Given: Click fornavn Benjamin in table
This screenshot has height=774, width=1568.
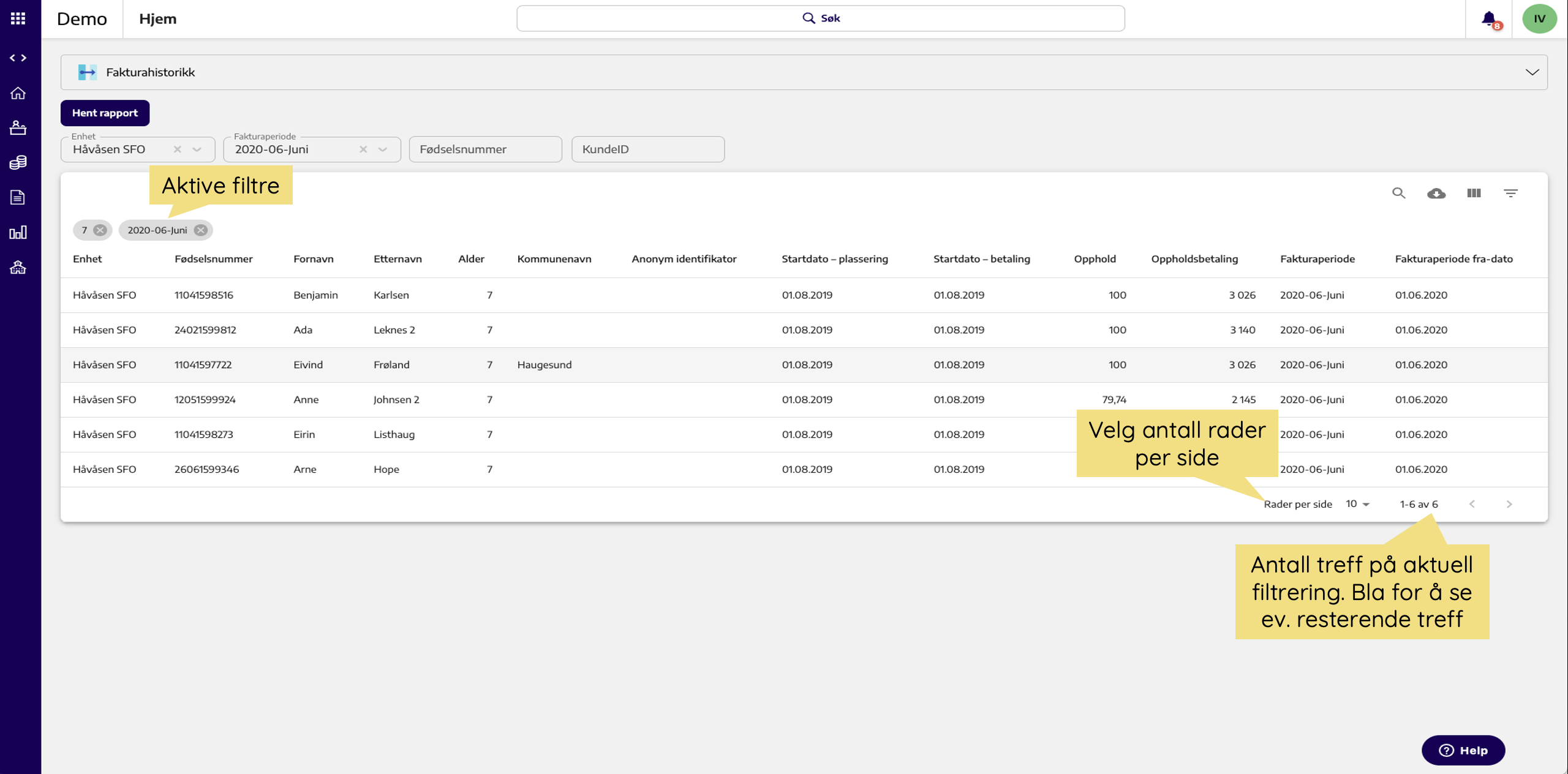Looking at the screenshot, I should tap(315, 295).
